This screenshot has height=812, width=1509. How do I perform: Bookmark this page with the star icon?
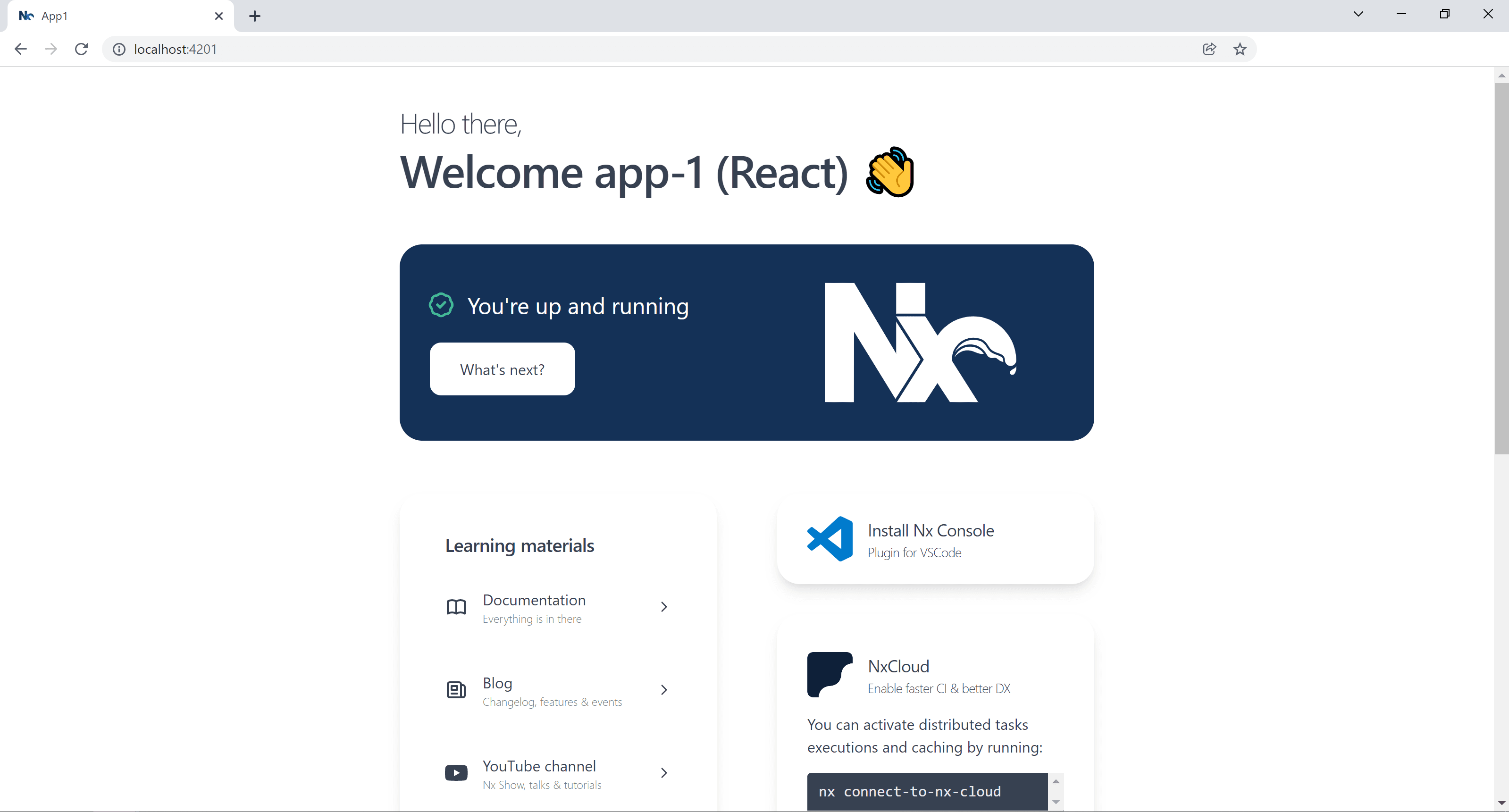click(x=1240, y=49)
